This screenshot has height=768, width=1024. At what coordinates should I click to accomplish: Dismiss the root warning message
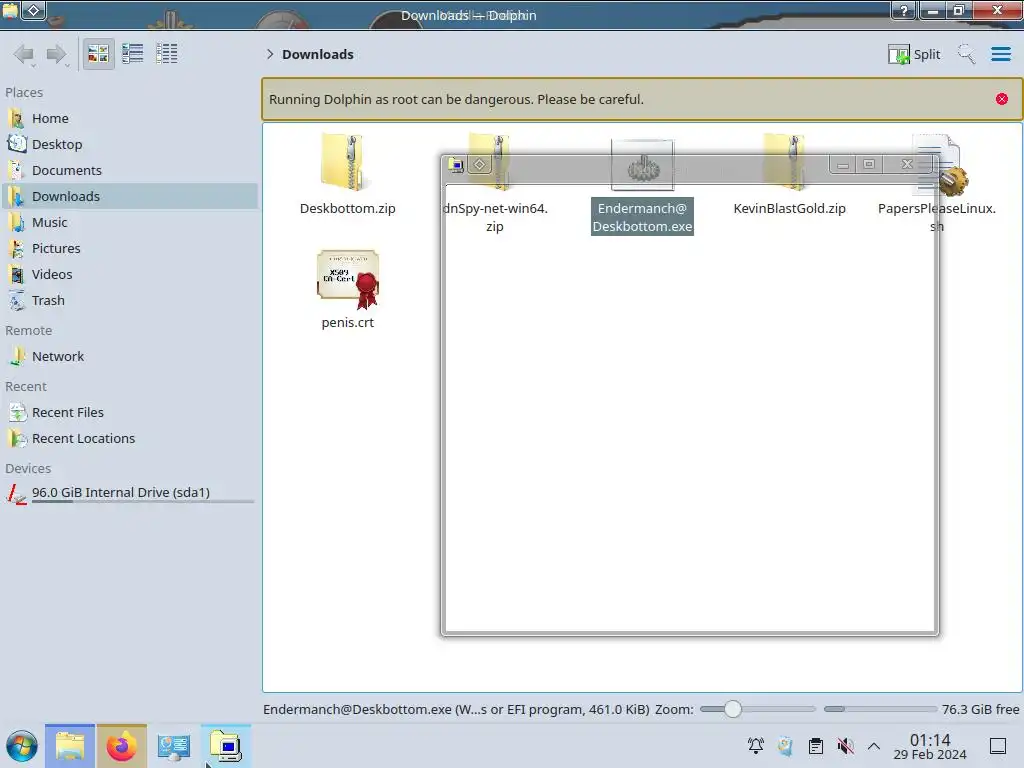[1002, 99]
